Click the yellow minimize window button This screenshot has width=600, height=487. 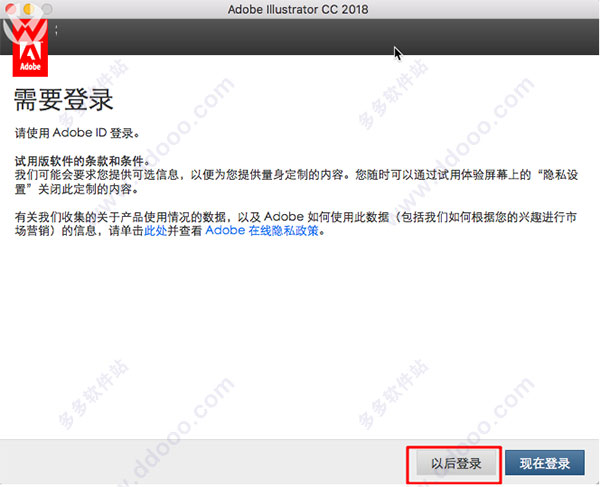click(28, 8)
